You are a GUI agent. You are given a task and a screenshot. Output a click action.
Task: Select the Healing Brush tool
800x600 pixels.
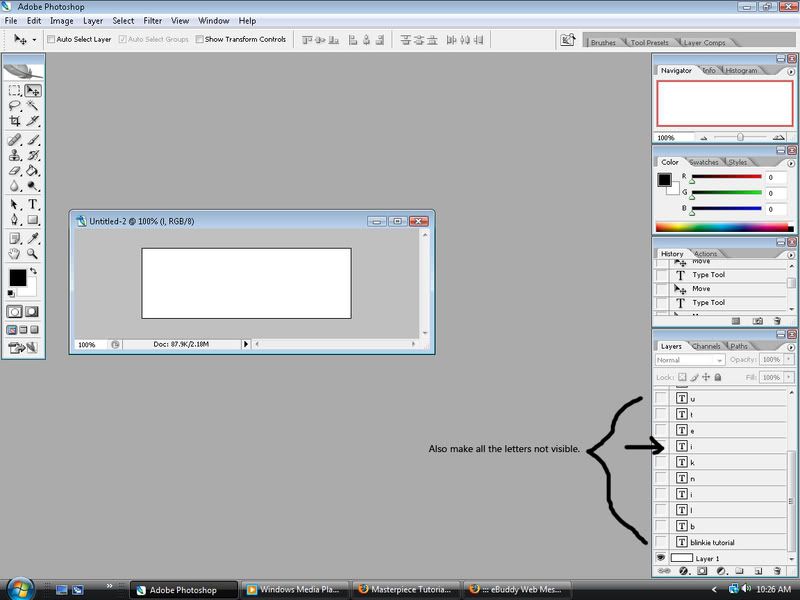pos(15,139)
